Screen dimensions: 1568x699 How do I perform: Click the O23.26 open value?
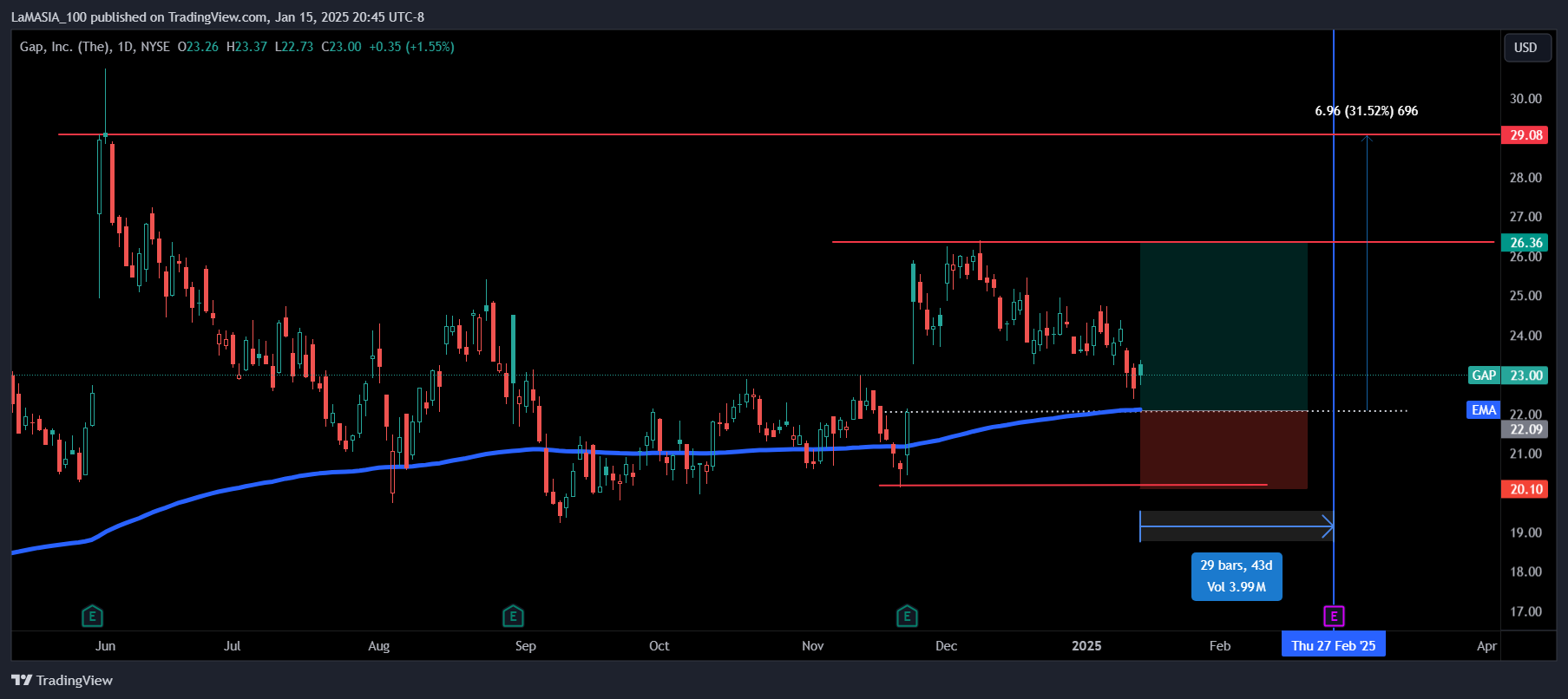[x=198, y=47]
